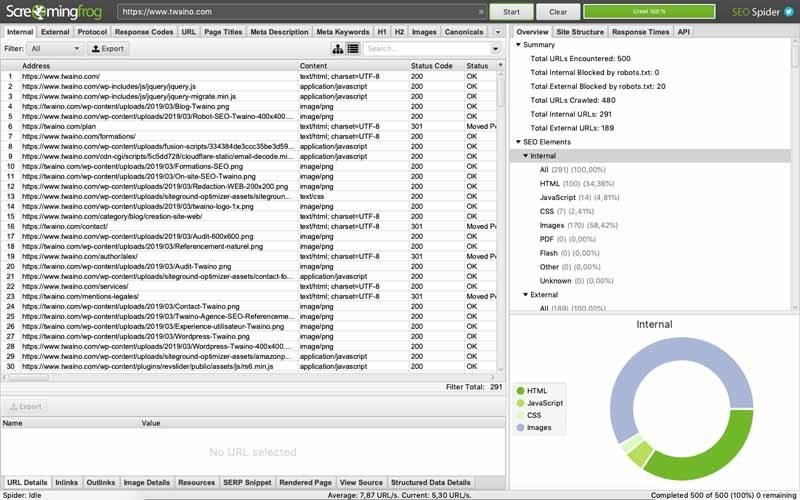
Task: Collapse the Internal tree node
Action: pyautogui.click(x=526, y=156)
